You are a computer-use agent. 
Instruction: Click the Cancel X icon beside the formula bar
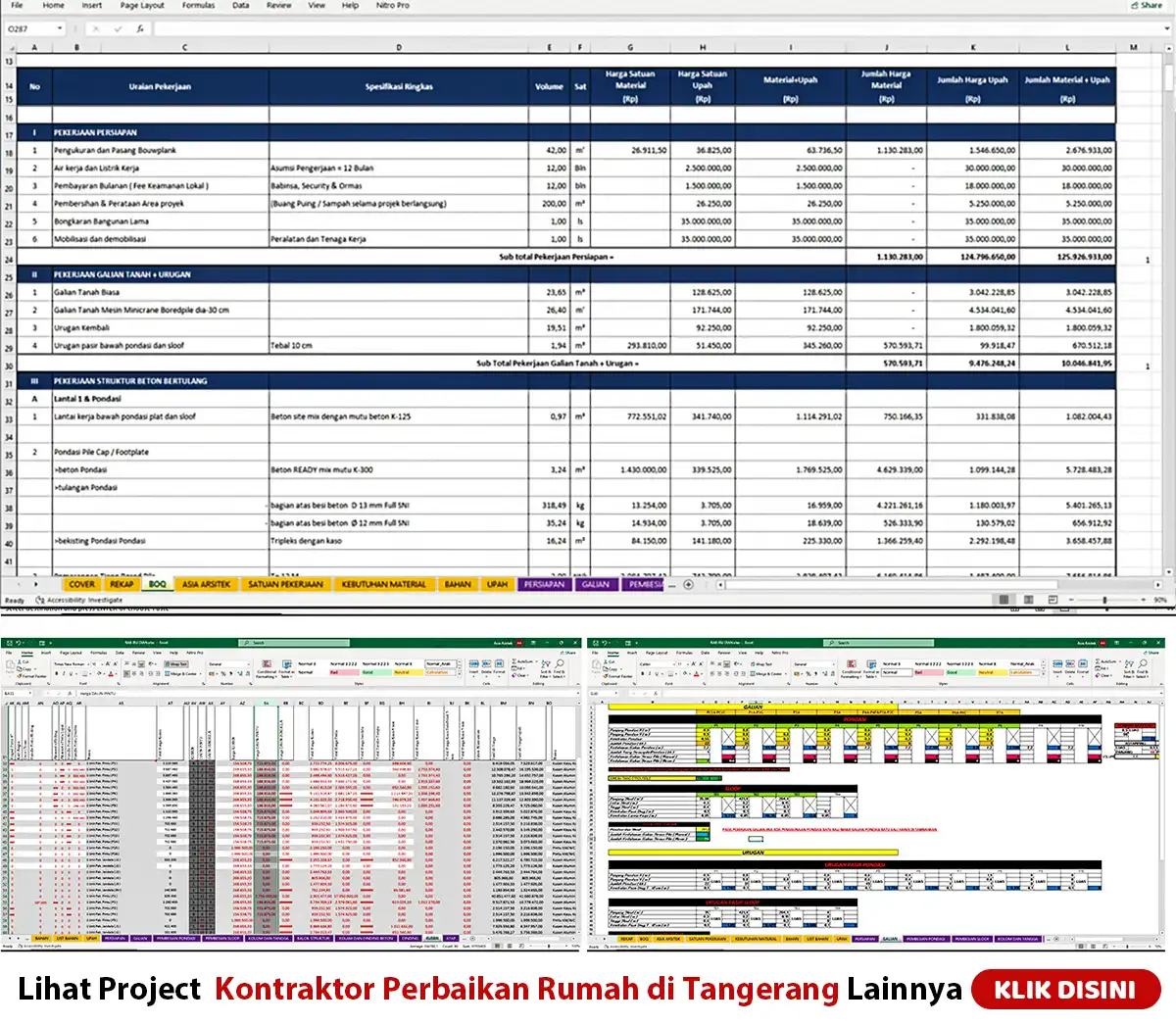(x=97, y=29)
